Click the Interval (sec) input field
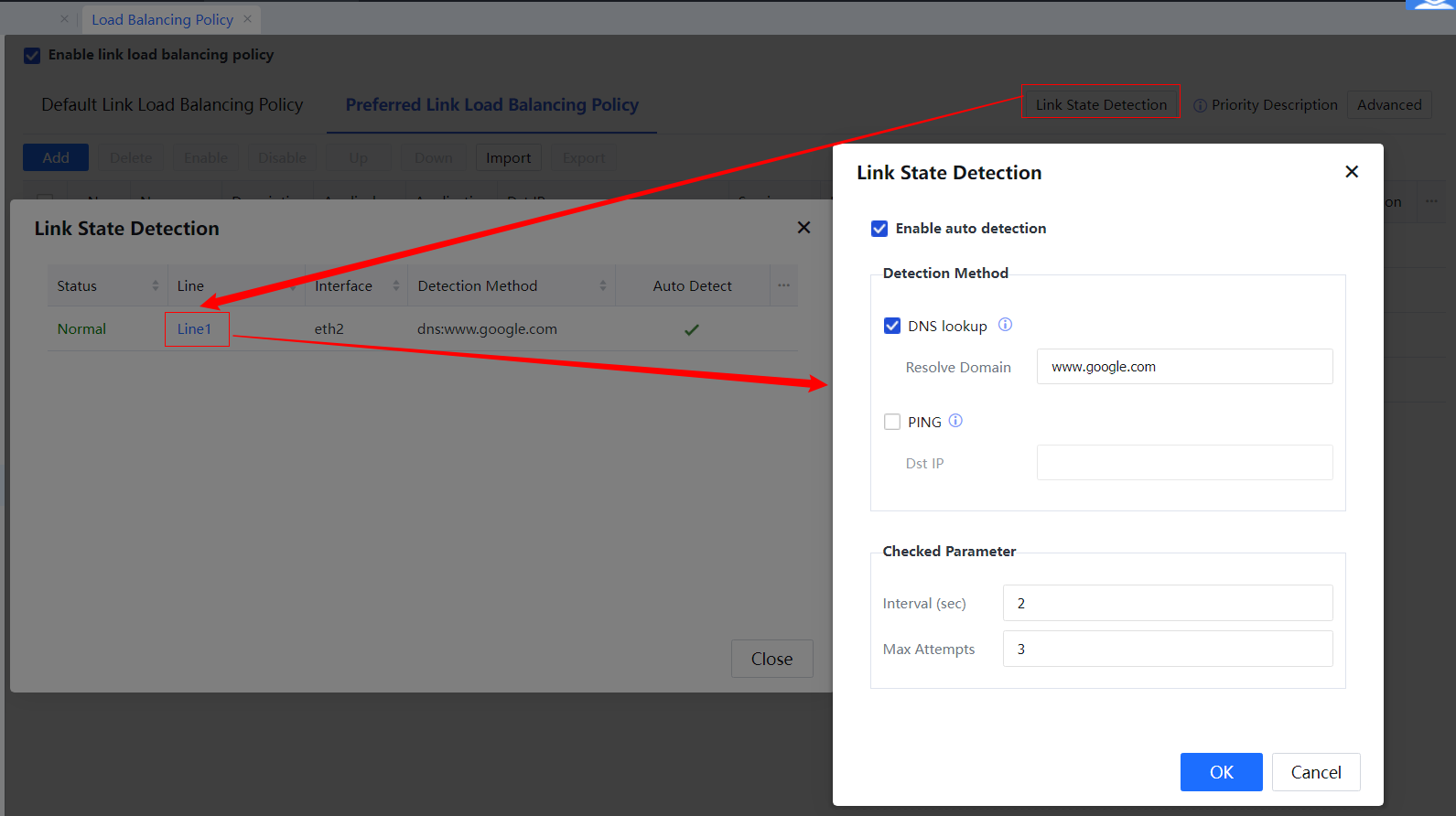The image size is (1456, 816). coord(1167,603)
